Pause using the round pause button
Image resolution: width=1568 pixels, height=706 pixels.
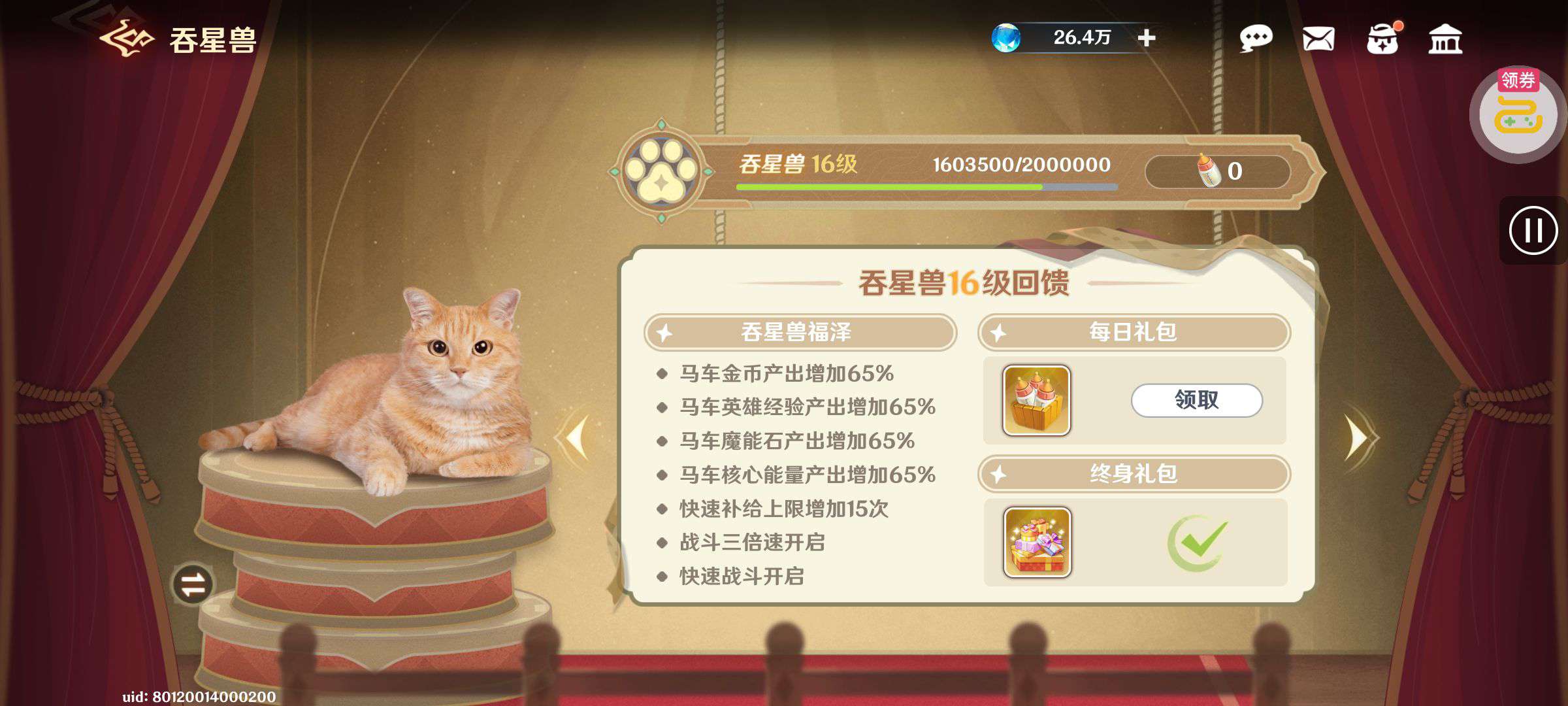pyautogui.click(x=1533, y=230)
